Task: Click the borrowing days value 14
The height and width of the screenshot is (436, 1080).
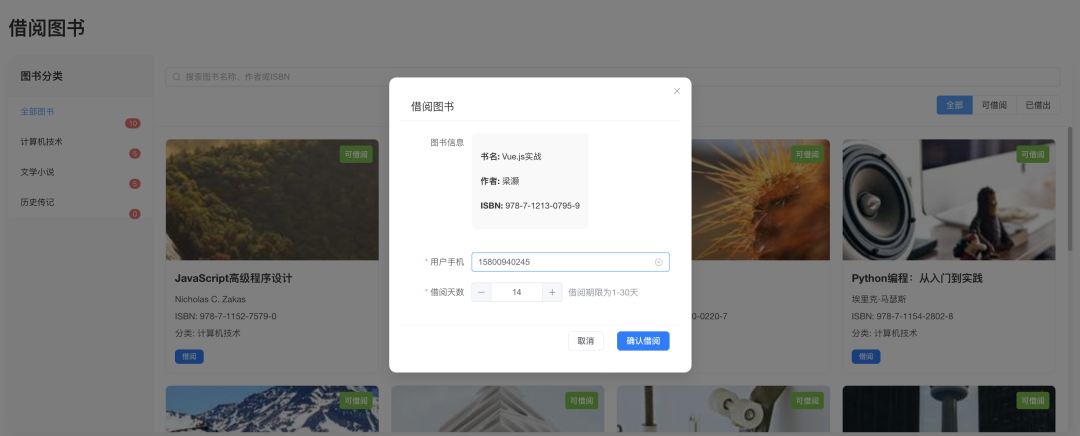Action: [517, 292]
